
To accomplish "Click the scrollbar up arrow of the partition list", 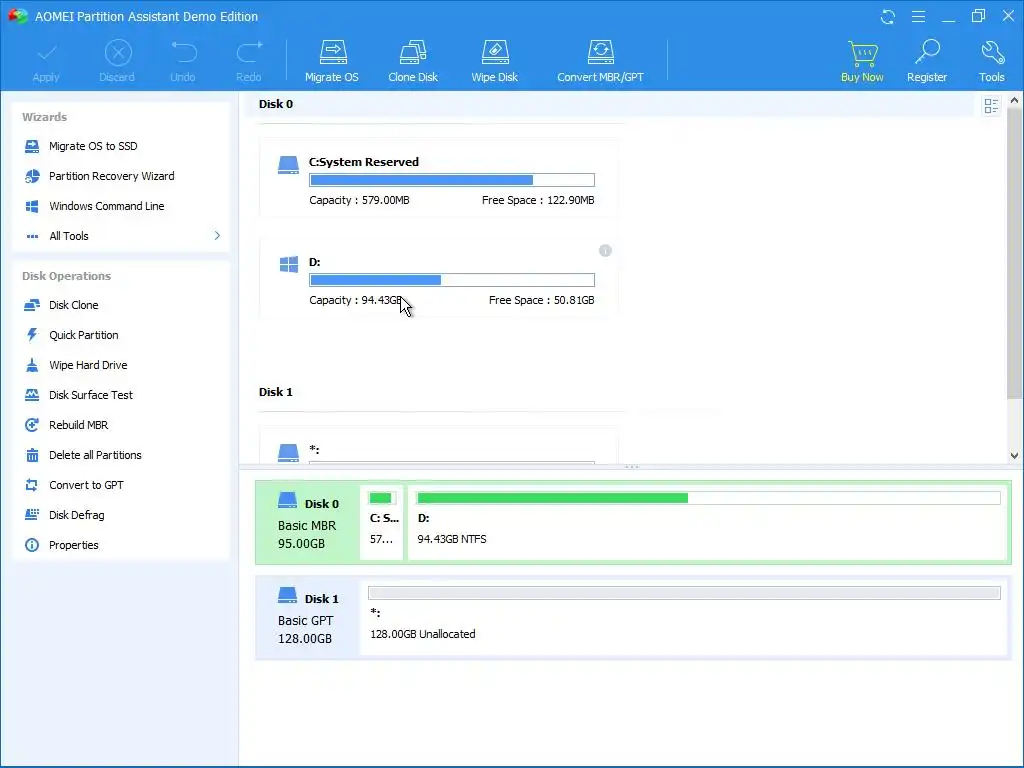I will [1014, 101].
